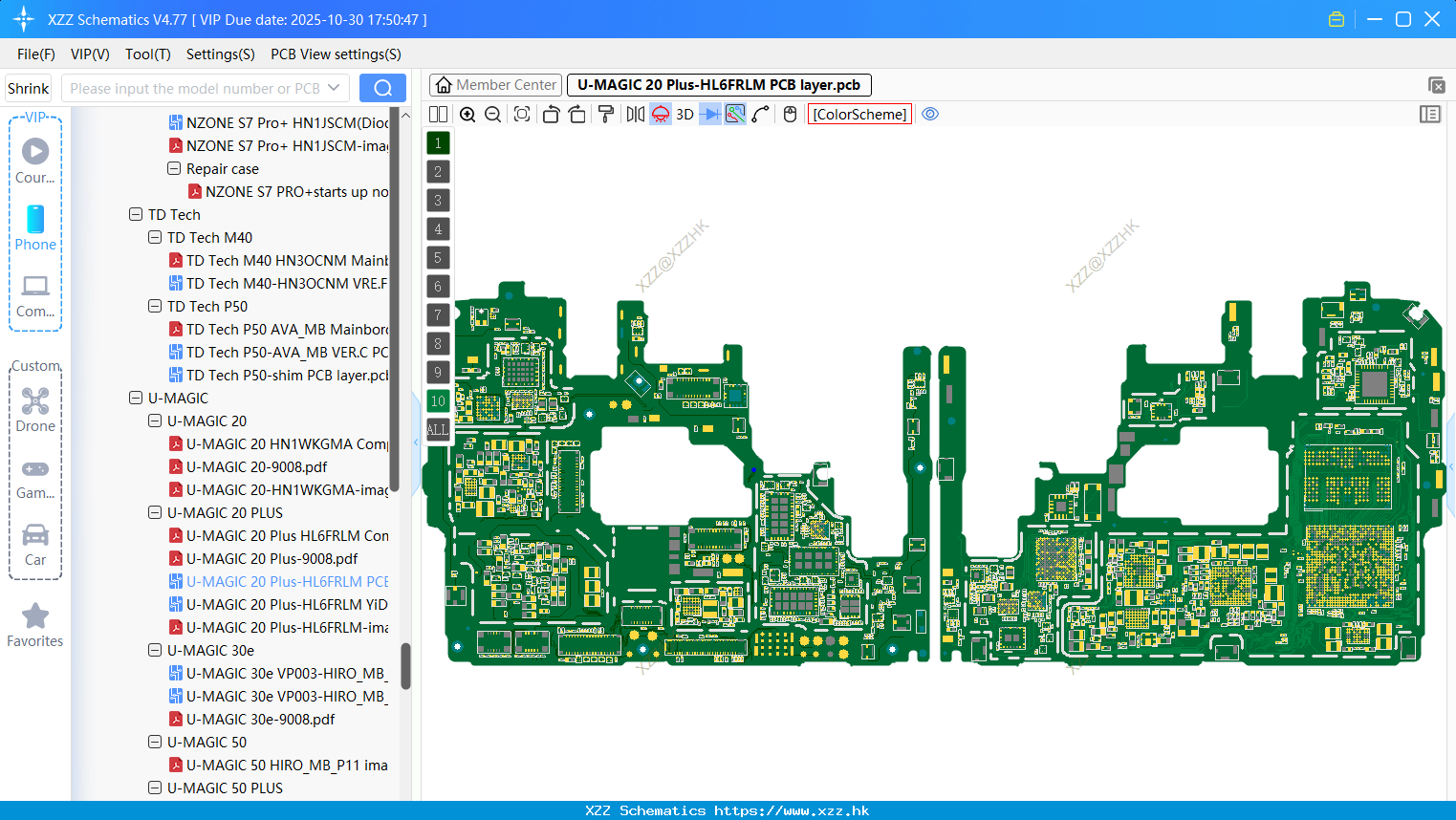Open Courses in sidebar
This screenshot has height=820, width=1456.
point(35,161)
